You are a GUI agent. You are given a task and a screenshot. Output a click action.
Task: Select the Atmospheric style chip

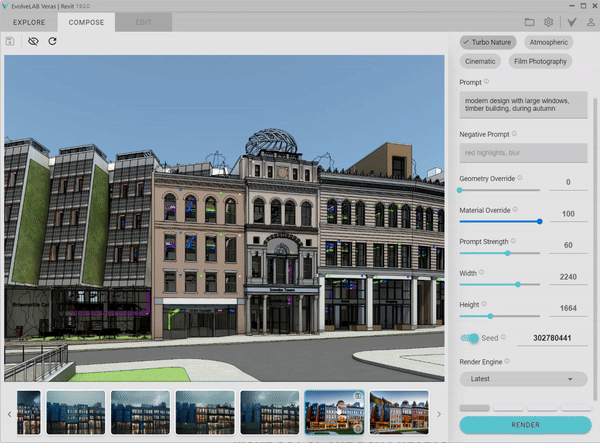point(549,42)
